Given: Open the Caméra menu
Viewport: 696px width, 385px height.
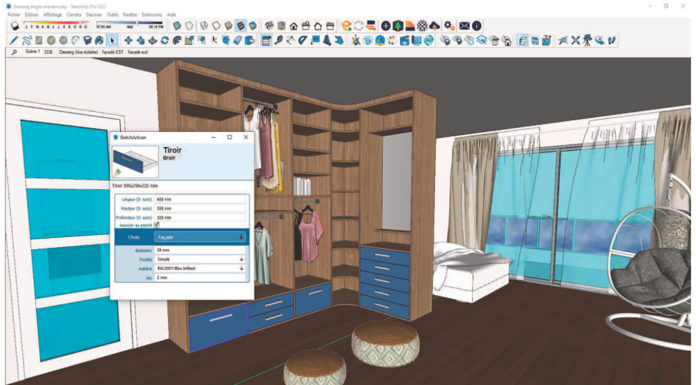Looking at the screenshot, I should pos(74,15).
